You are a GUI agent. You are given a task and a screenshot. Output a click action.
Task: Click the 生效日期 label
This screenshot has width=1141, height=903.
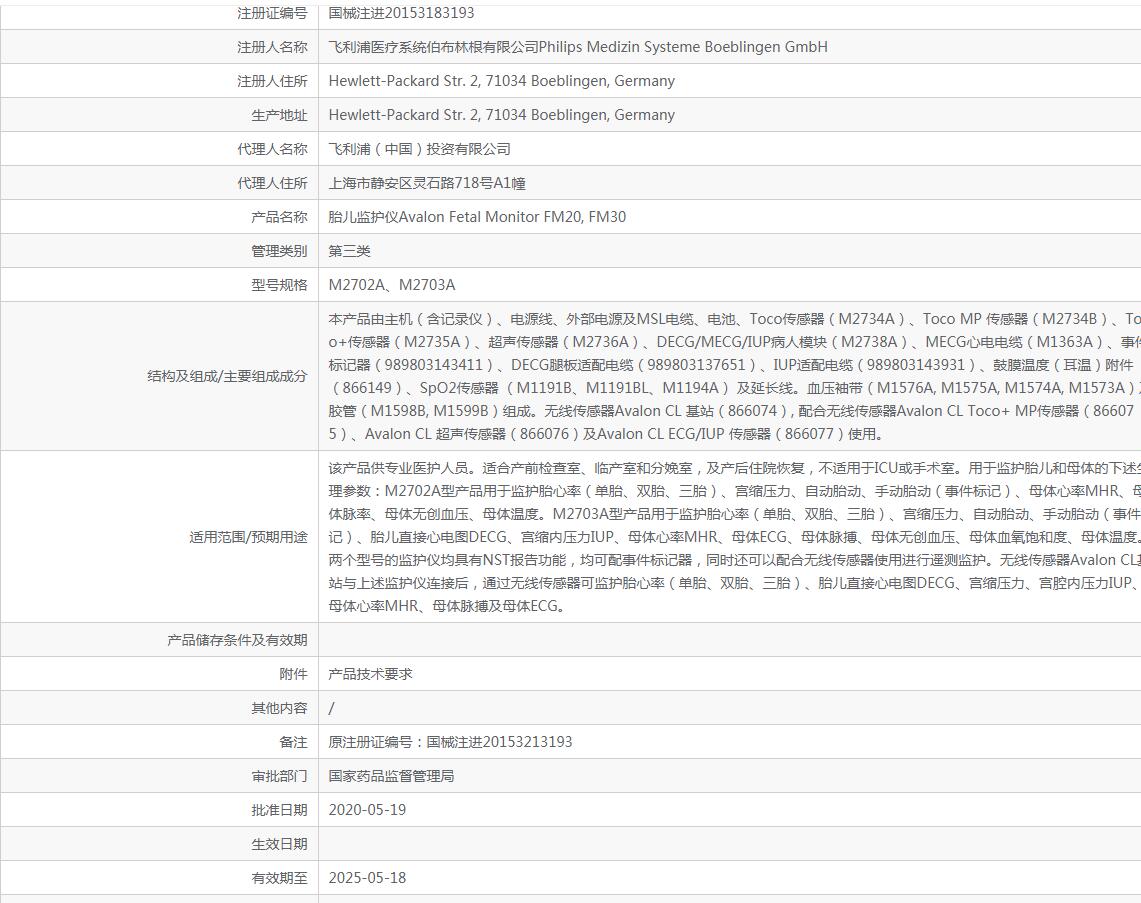click(x=279, y=844)
